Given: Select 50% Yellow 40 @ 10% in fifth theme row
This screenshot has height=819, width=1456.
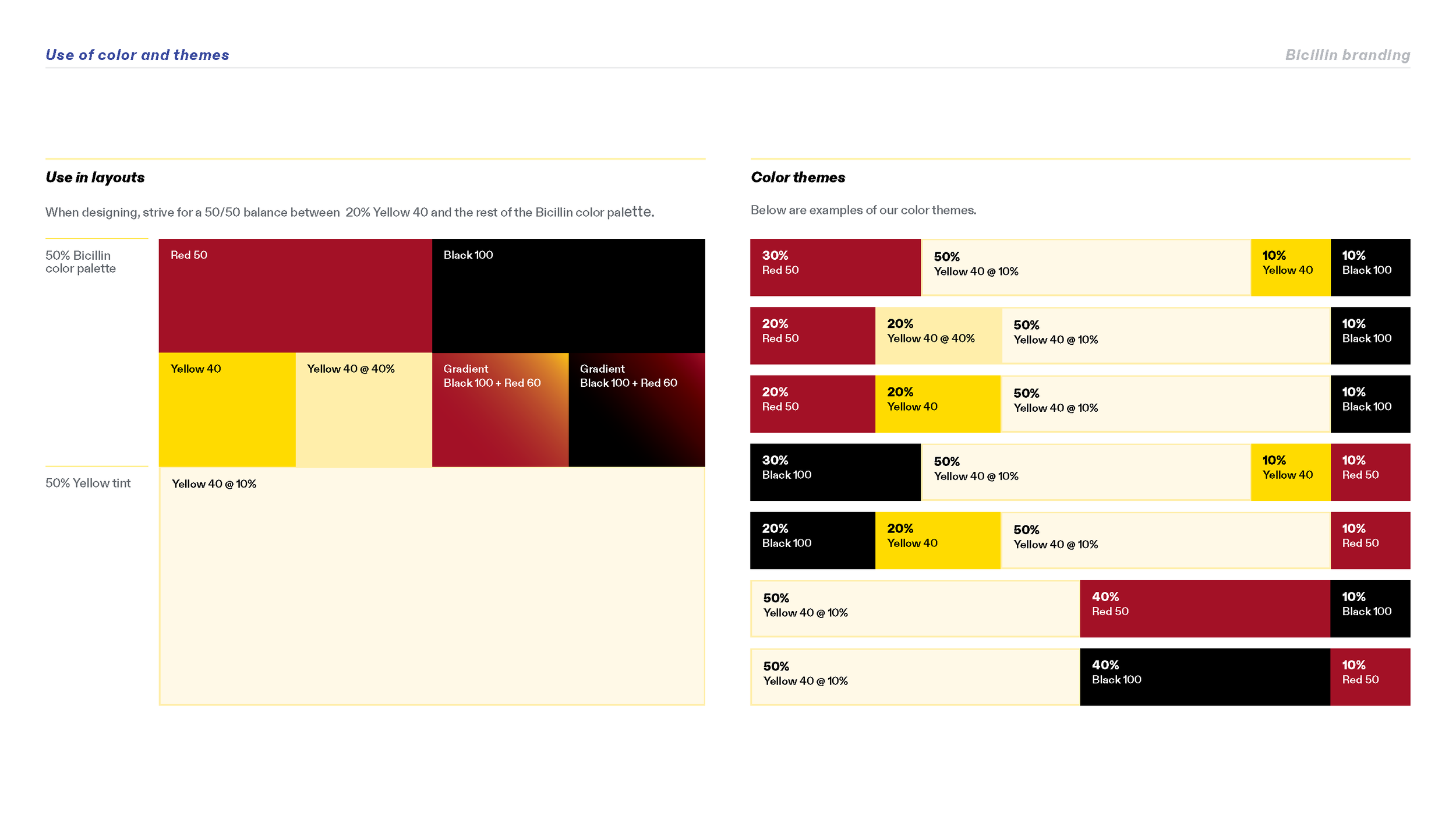Looking at the screenshot, I should (1165, 541).
